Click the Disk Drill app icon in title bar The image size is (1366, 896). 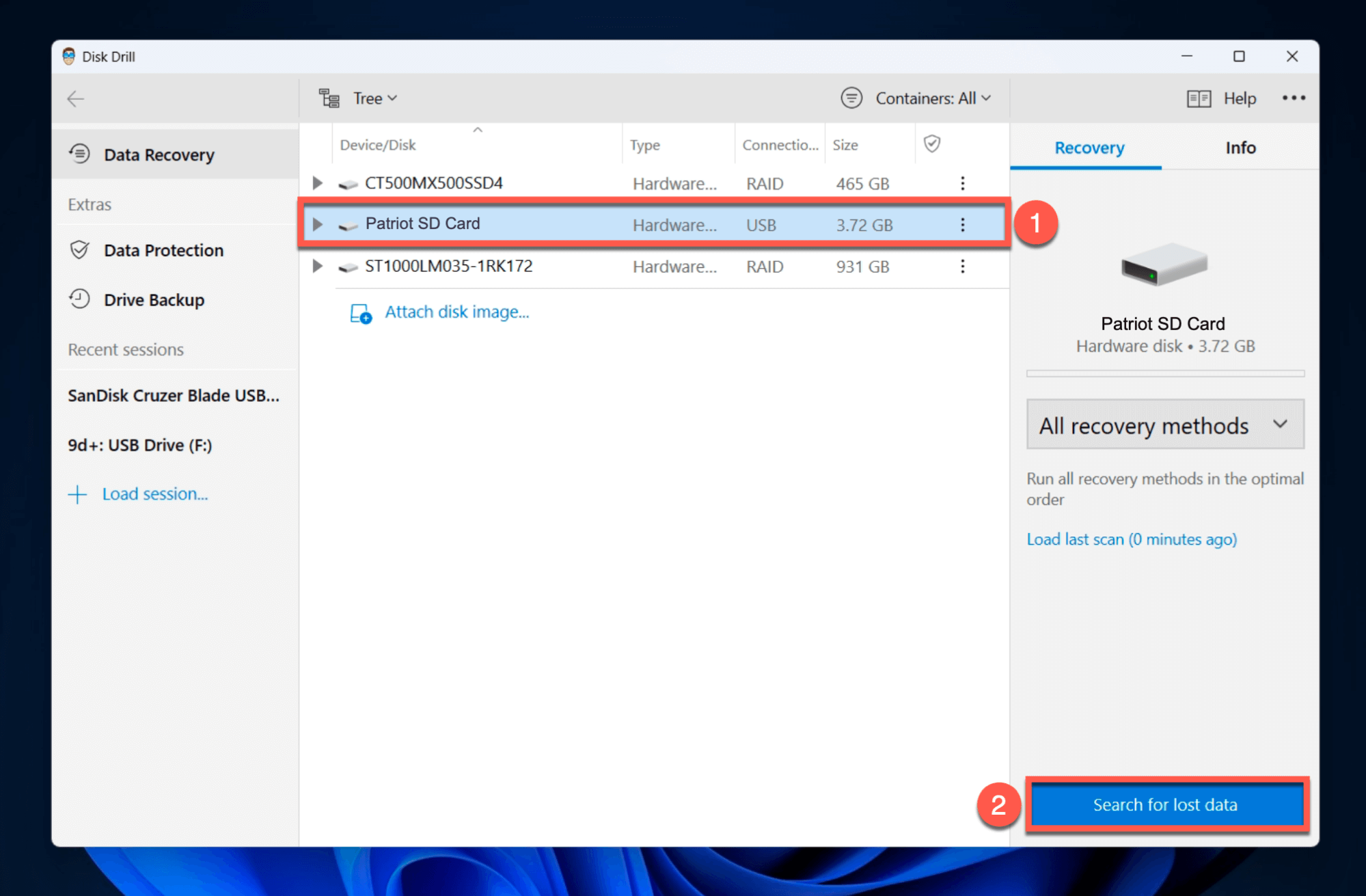click(68, 56)
